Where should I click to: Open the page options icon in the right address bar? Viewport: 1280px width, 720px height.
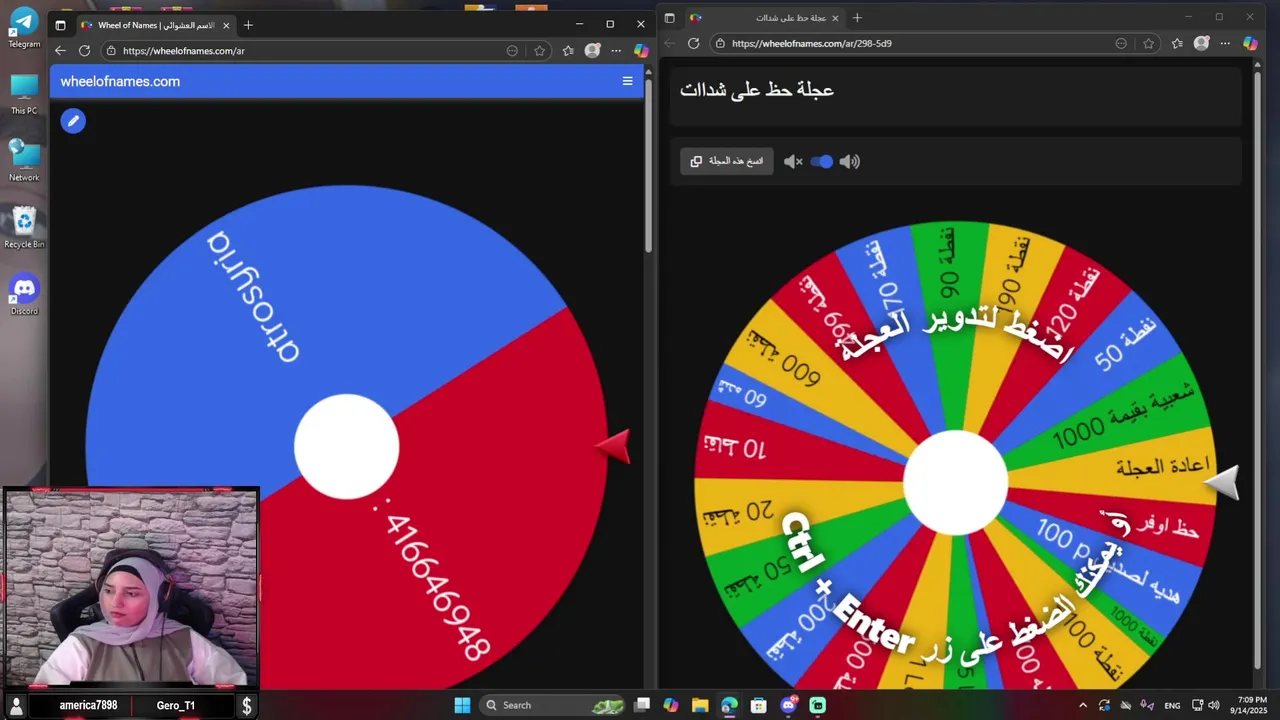point(1121,44)
